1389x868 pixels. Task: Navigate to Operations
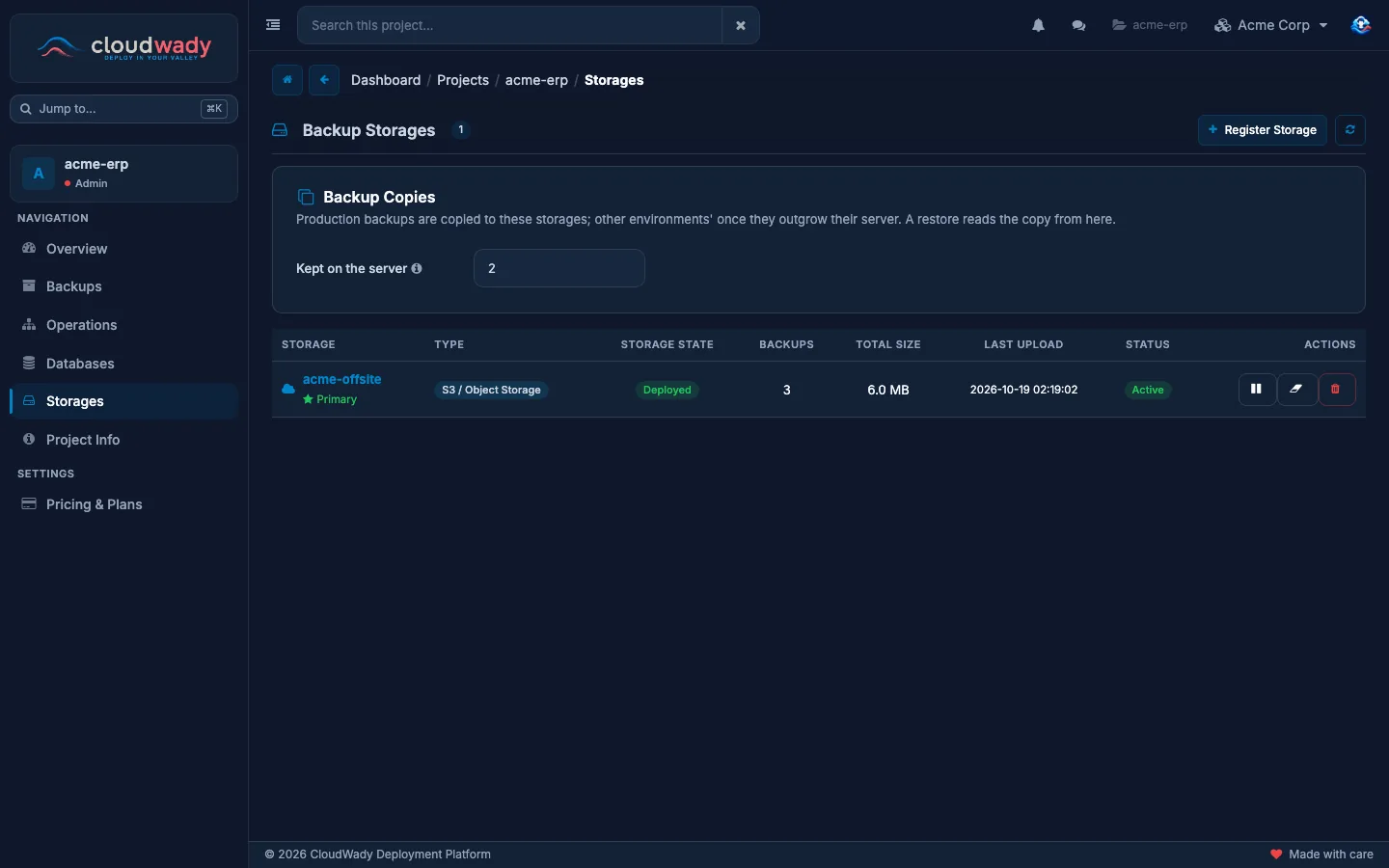123,325
